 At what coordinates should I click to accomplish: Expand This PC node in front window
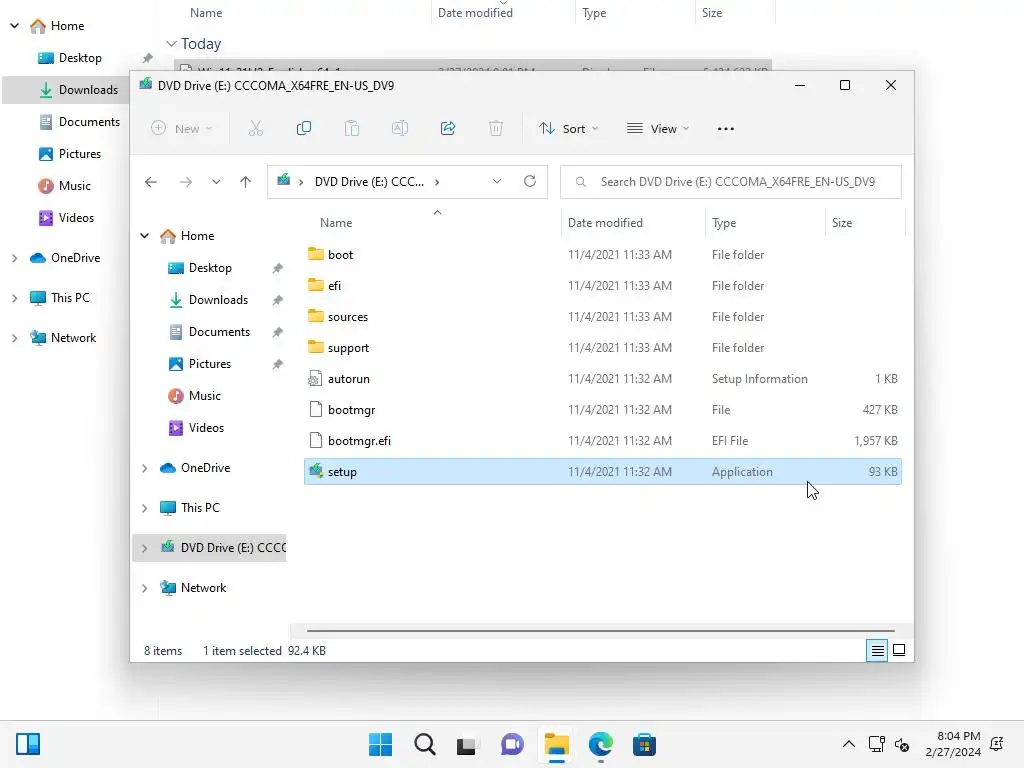point(144,507)
